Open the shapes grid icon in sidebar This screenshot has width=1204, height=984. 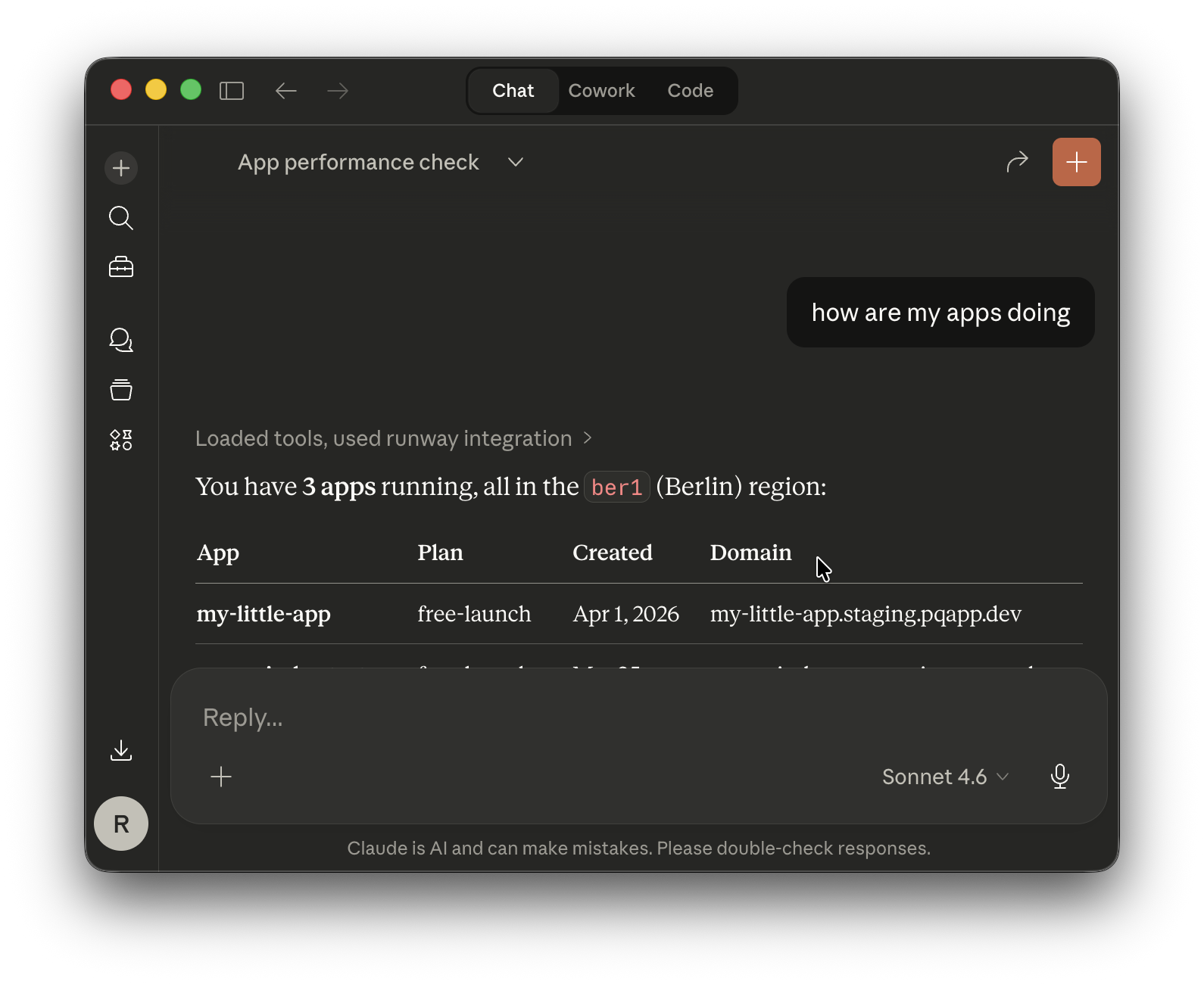(x=121, y=440)
